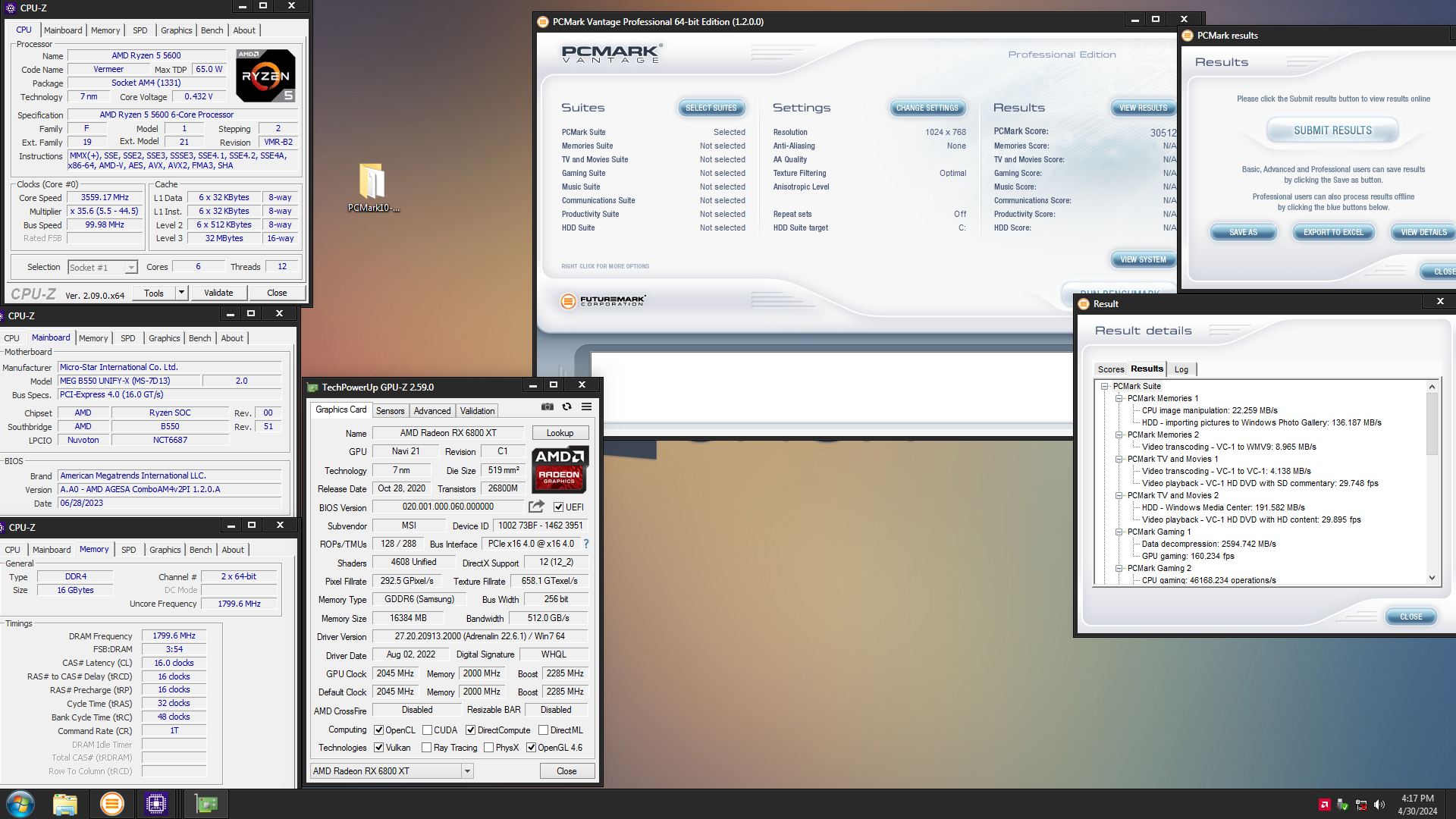Screen dimensions: 1456x819
Task: Toggle the DirectML checkbox
Action: pos(543,730)
